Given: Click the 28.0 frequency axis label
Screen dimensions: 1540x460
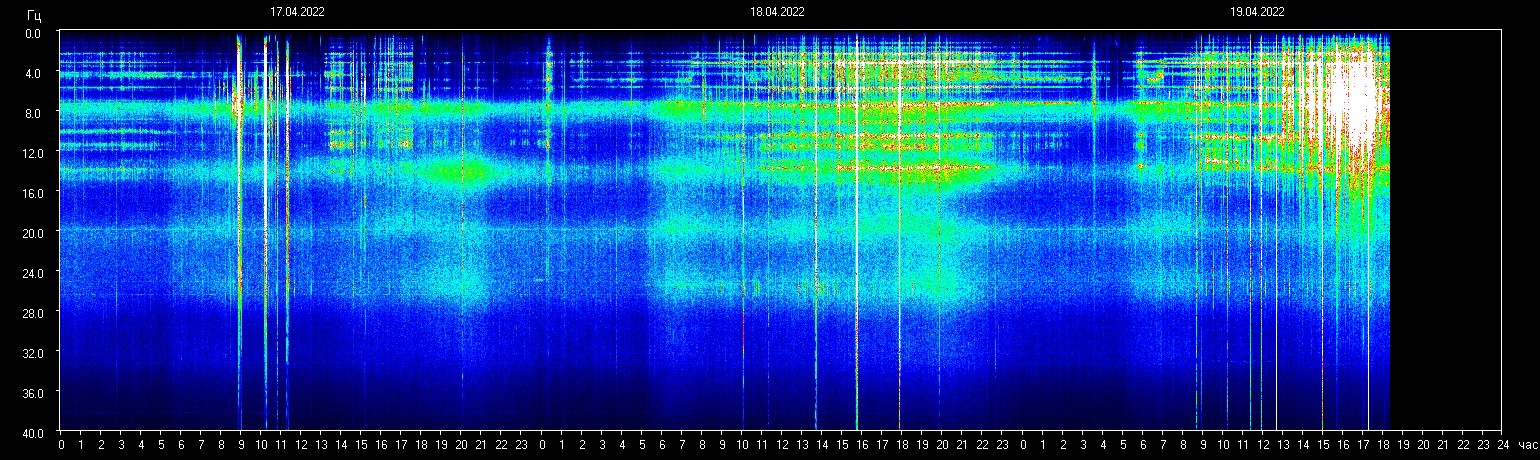Looking at the screenshot, I should point(33,312).
